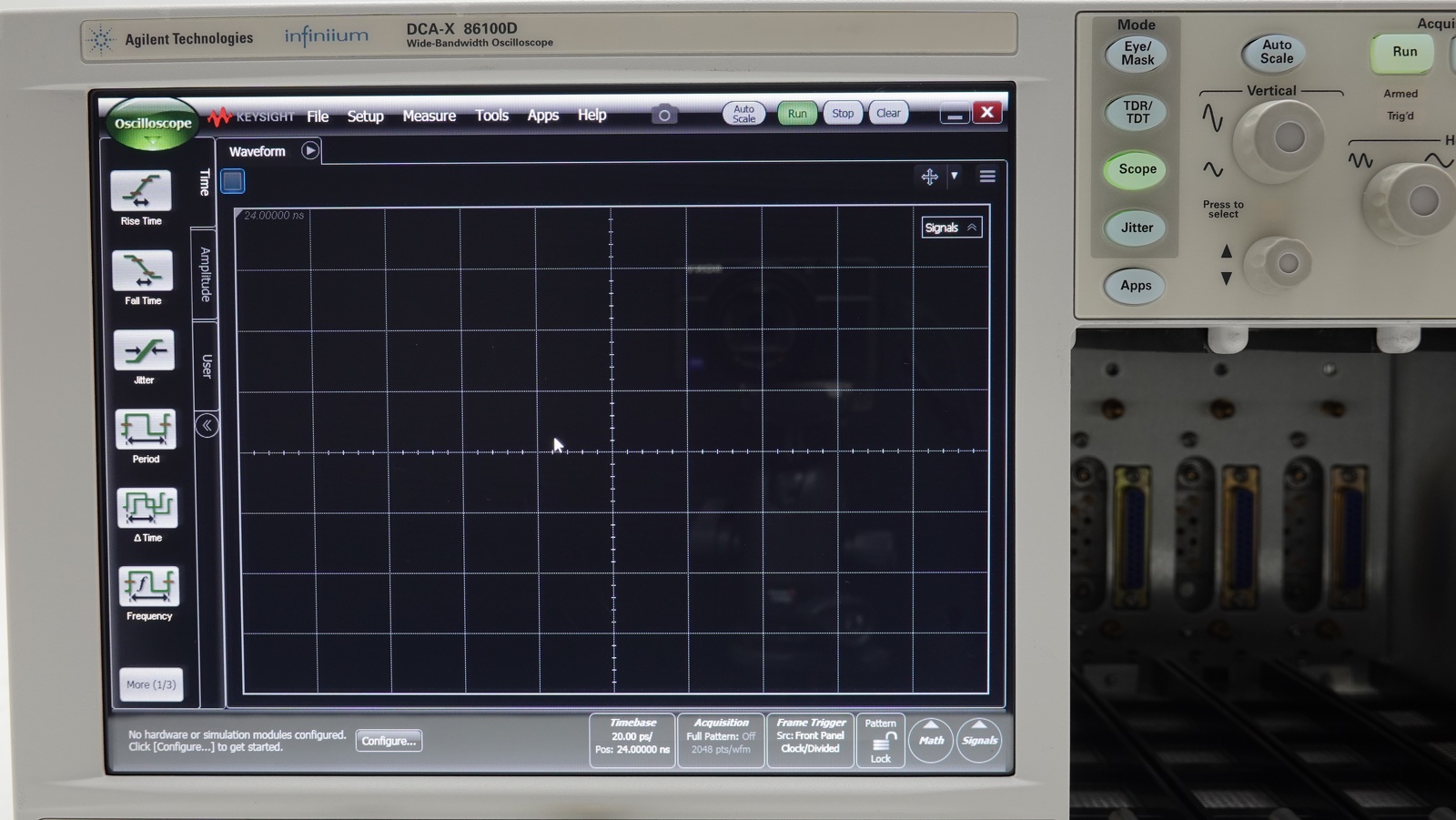Open the Help menu

coord(591,115)
